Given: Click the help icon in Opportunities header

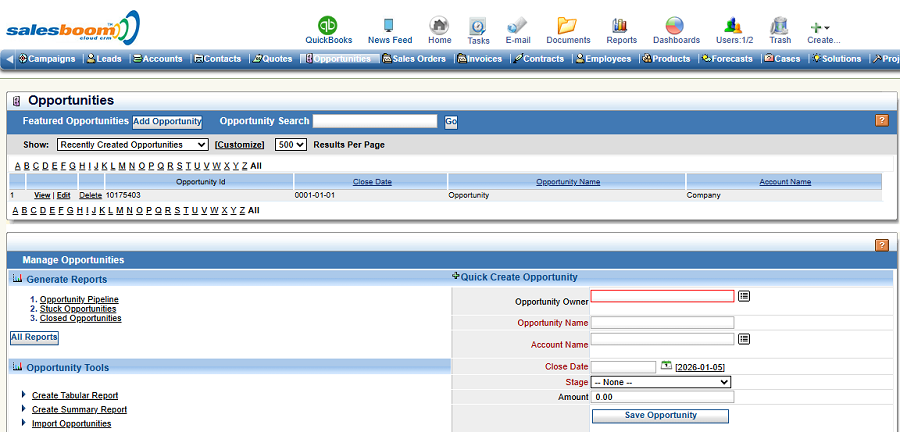Looking at the screenshot, I should coord(881,121).
